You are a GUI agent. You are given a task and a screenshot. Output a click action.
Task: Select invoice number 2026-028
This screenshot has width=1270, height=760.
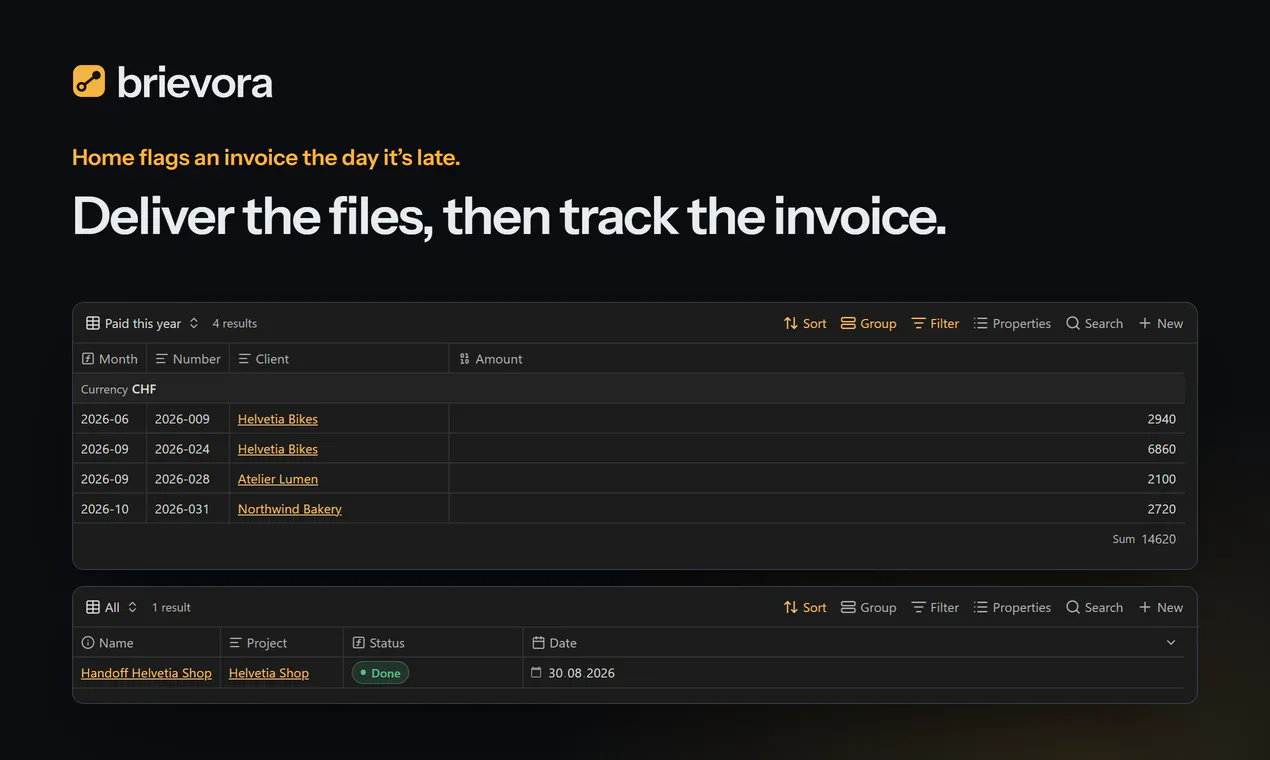tap(188, 479)
